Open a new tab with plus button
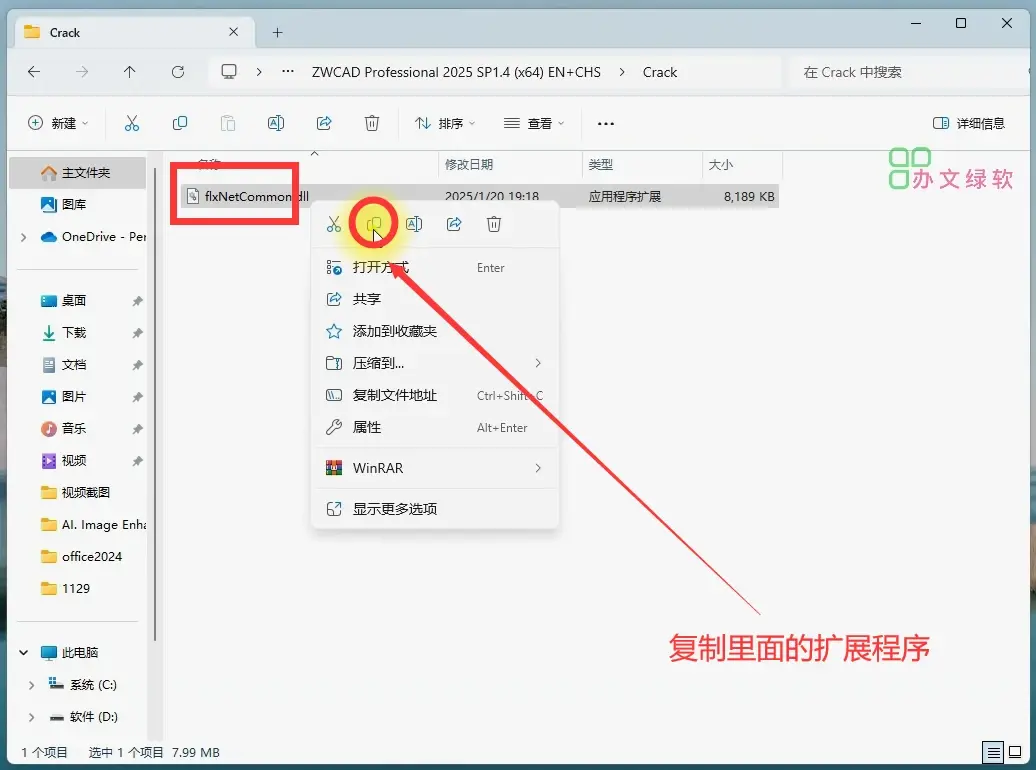1036x770 pixels. pos(278,32)
